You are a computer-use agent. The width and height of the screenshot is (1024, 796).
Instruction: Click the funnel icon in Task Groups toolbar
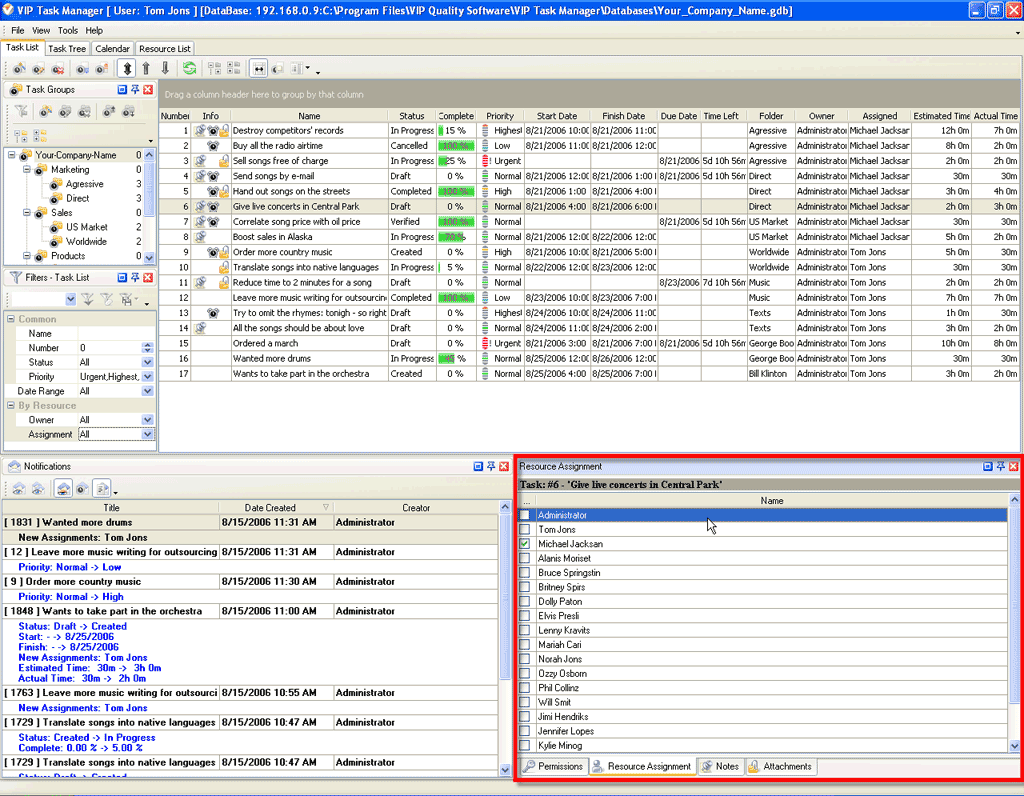(21, 112)
